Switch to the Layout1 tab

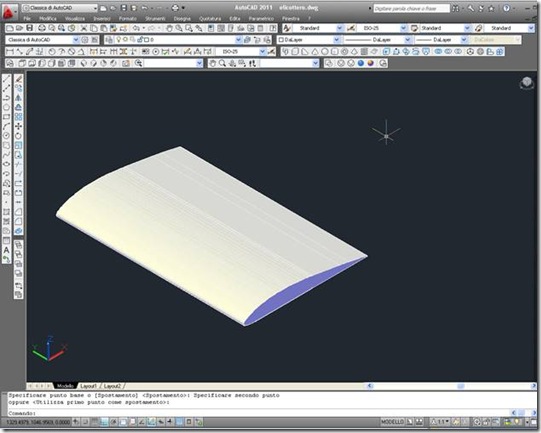pyautogui.click(x=89, y=386)
